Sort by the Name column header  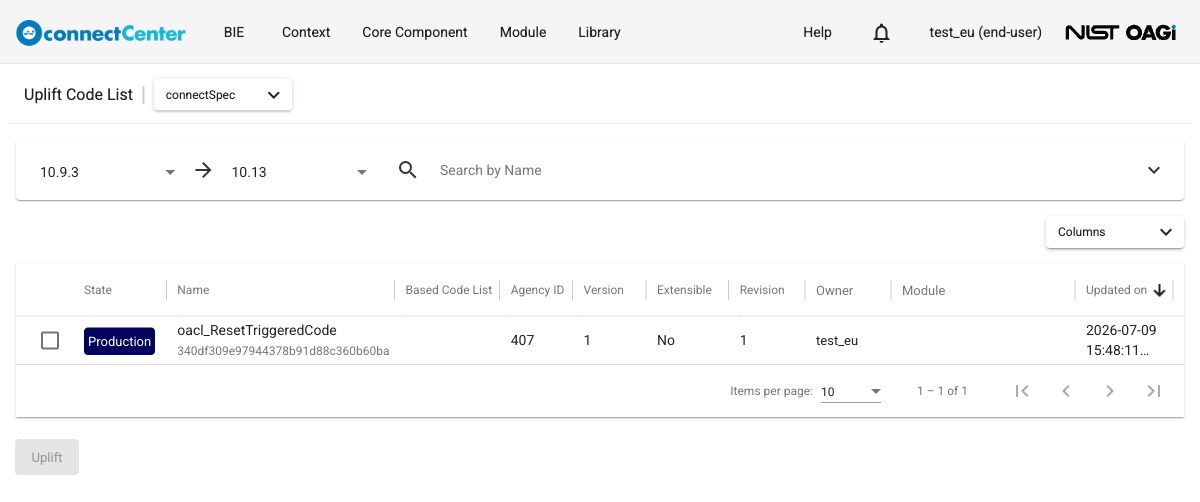(193, 290)
